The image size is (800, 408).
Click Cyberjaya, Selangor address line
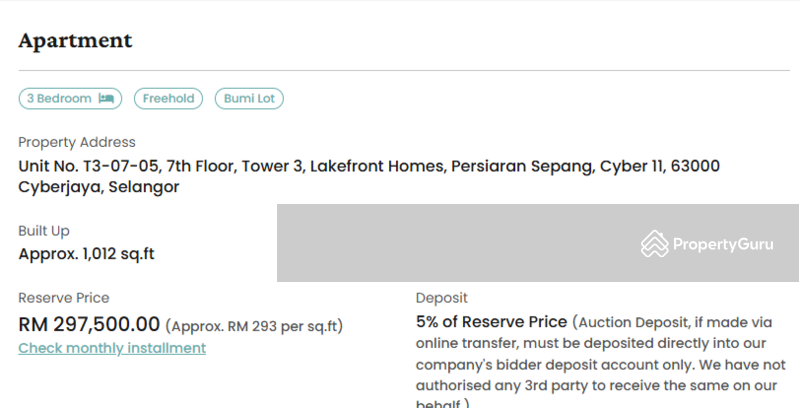[x=99, y=187]
